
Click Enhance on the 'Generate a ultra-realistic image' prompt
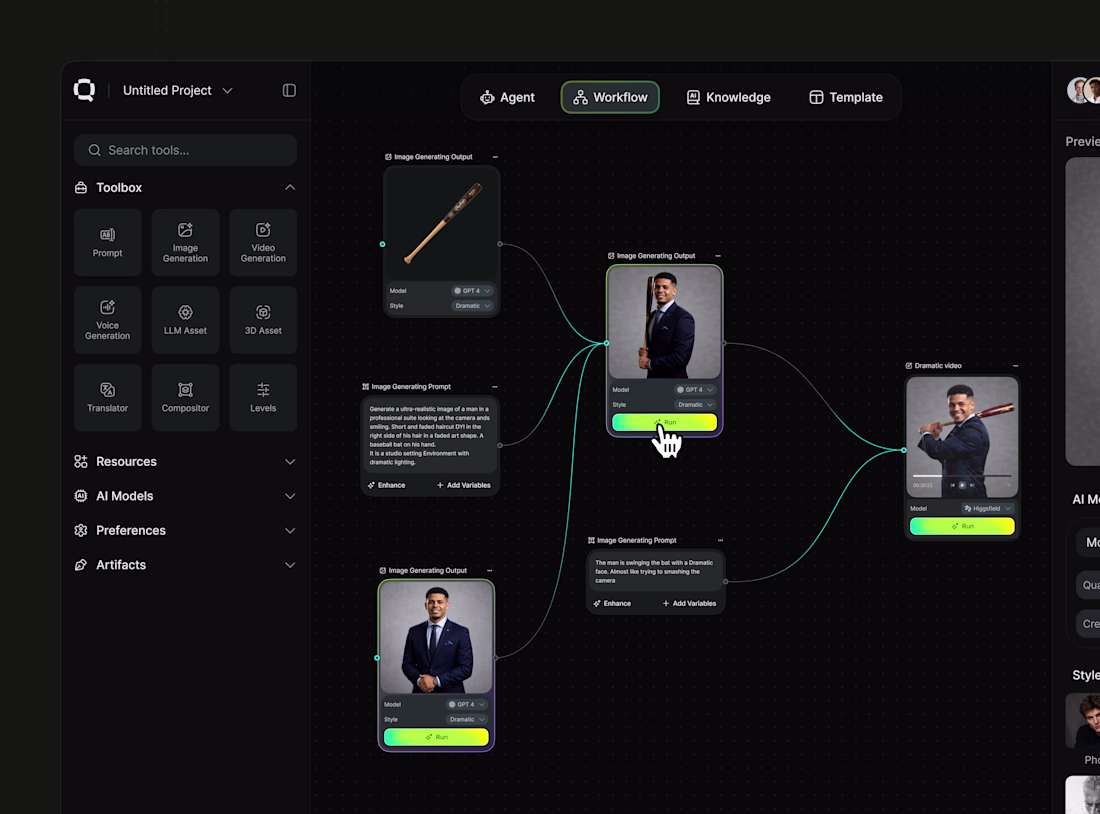click(x=387, y=486)
